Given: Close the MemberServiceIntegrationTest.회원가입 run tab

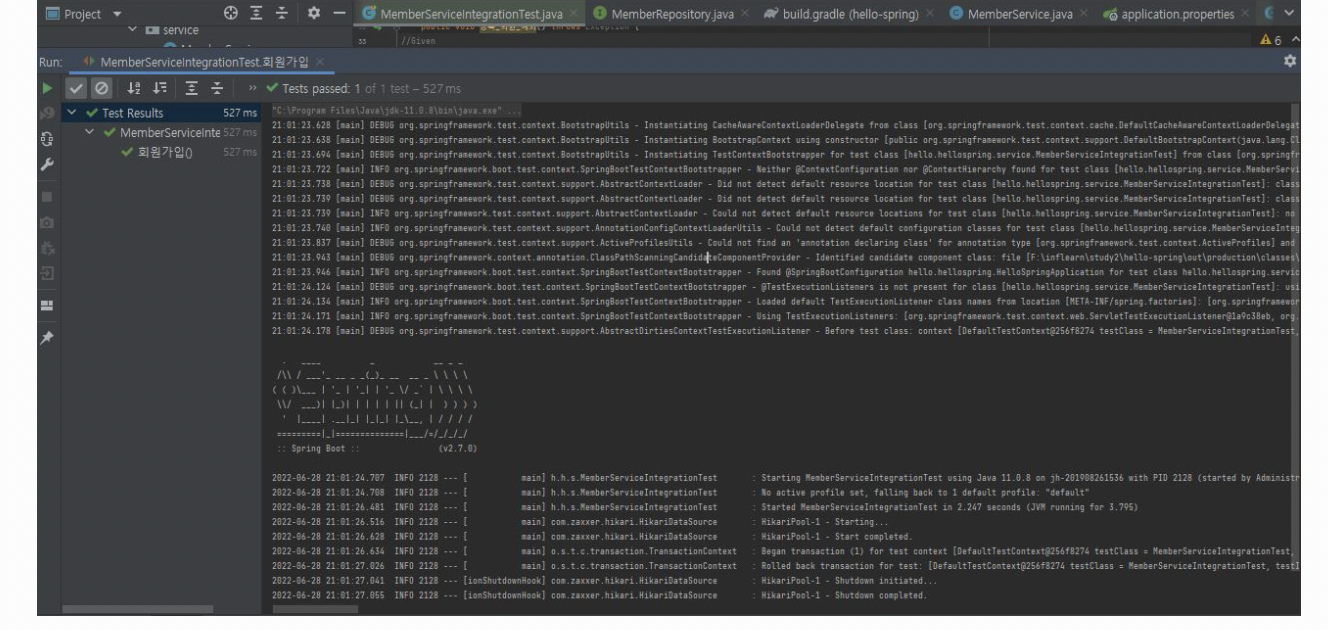Looking at the screenshot, I should point(320,62).
